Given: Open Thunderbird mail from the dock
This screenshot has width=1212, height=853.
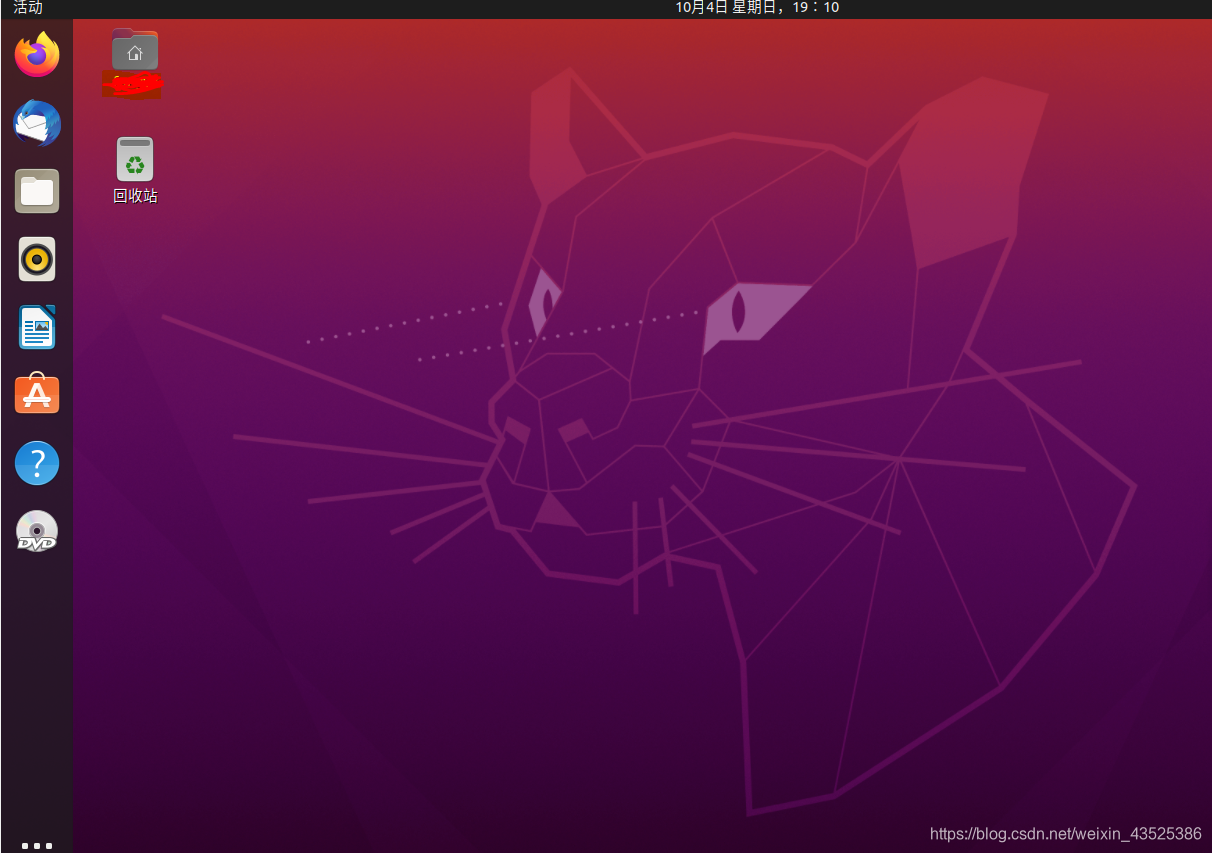Looking at the screenshot, I should pos(37,124).
